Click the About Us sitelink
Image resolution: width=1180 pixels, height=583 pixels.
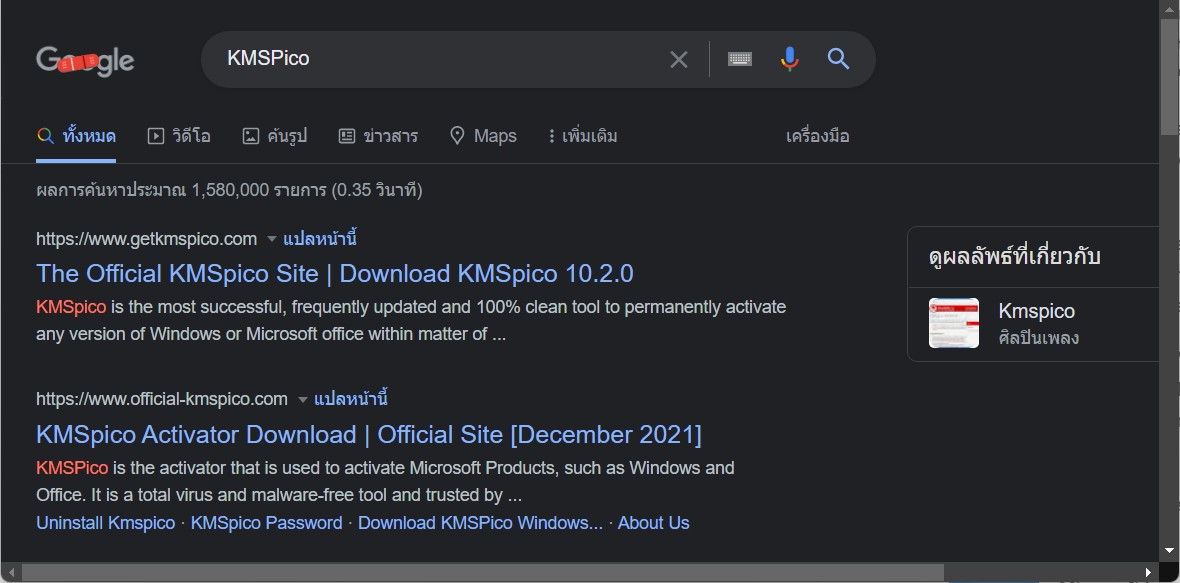point(653,523)
